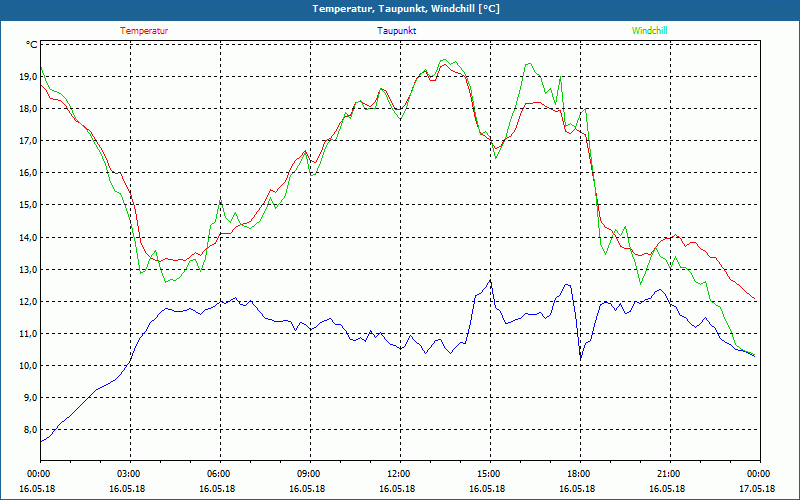Select the 15,0 y-axis value
Screen dimensions: 800x500
pyautogui.click(x=29, y=205)
